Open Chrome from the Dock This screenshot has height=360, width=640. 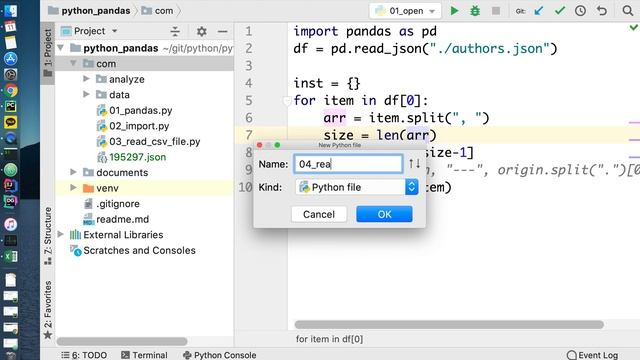point(11,91)
